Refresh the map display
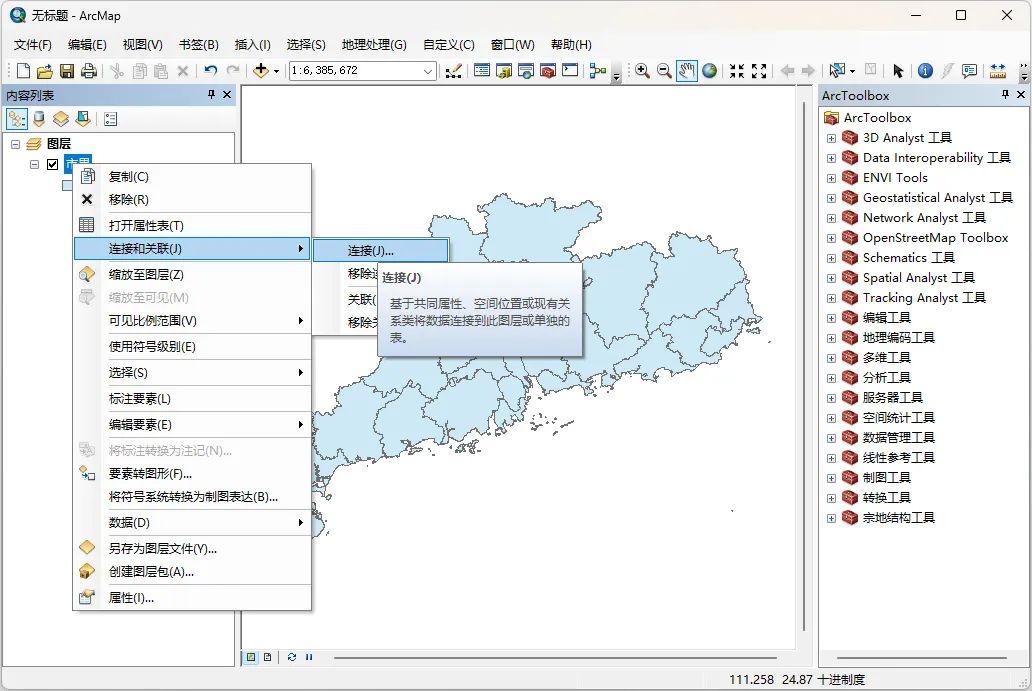Viewport: 1032px width, 691px height. [292, 657]
